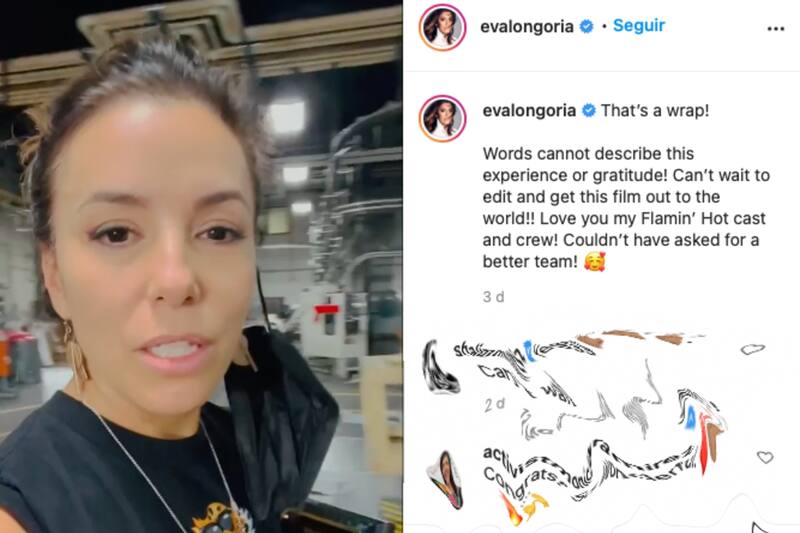Image resolution: width=800 pixels, height=533 pixels.
Task: Open evalongoria profile from header username
Action: 527,27
